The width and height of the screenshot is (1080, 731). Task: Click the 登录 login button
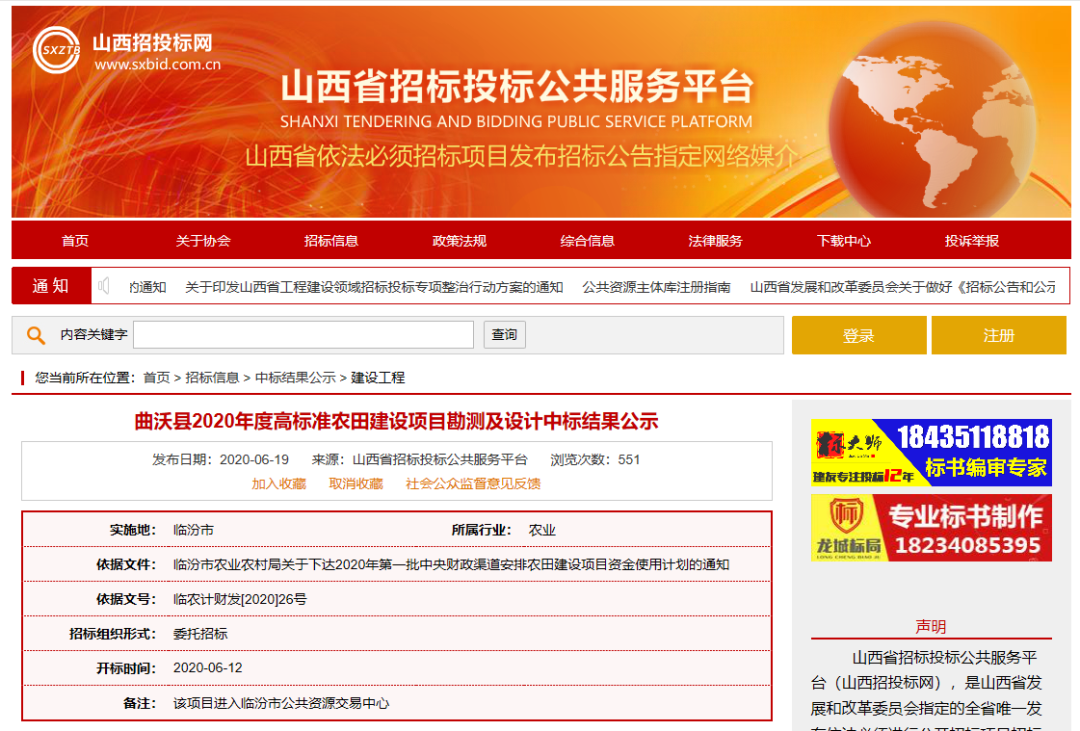click(859, 336)
